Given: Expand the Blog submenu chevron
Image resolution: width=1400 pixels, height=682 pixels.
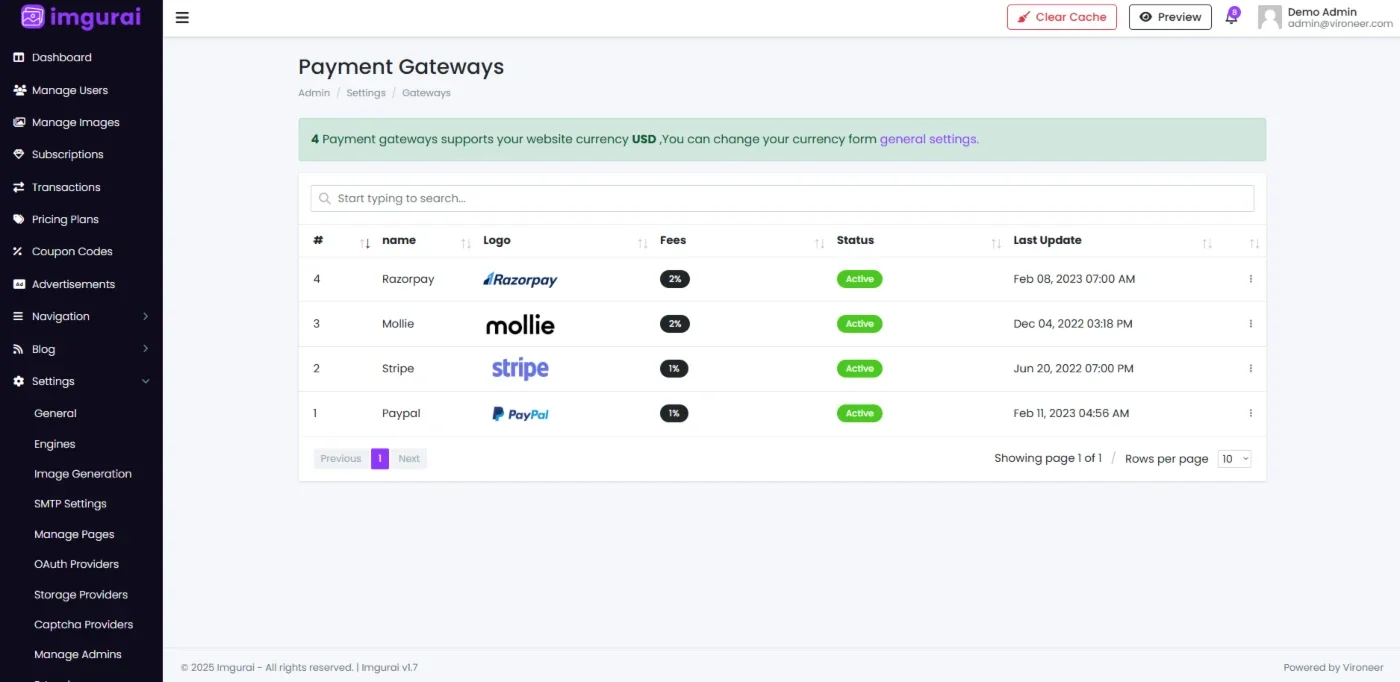Looking at the screenshot, I should [x=145, y=349].
